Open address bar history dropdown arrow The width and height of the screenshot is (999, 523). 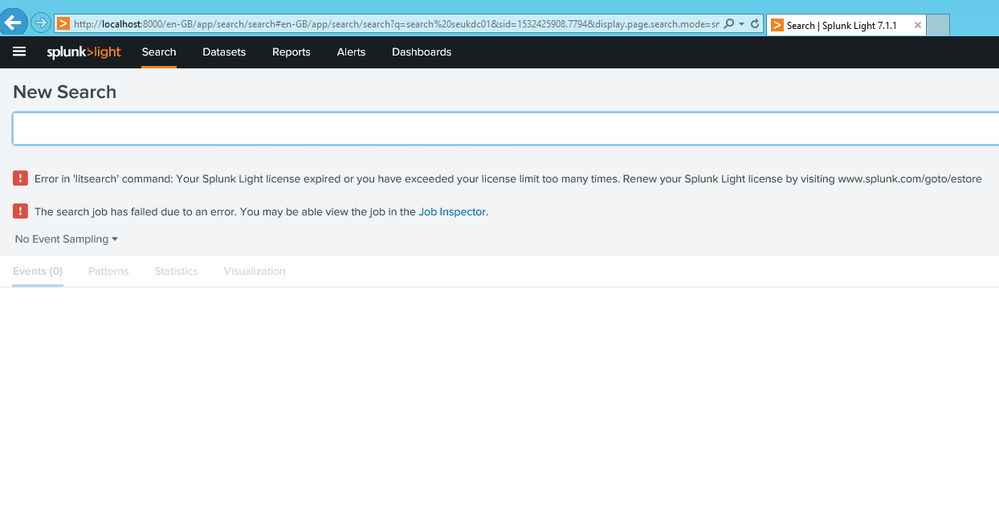pos(742,24)
